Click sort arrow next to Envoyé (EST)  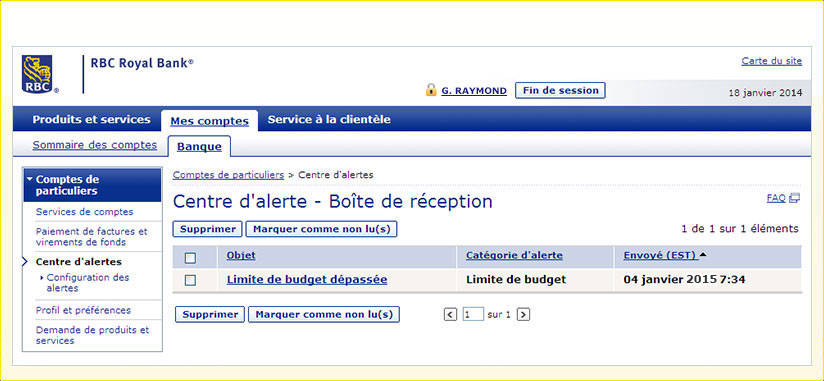coord(703,255)
